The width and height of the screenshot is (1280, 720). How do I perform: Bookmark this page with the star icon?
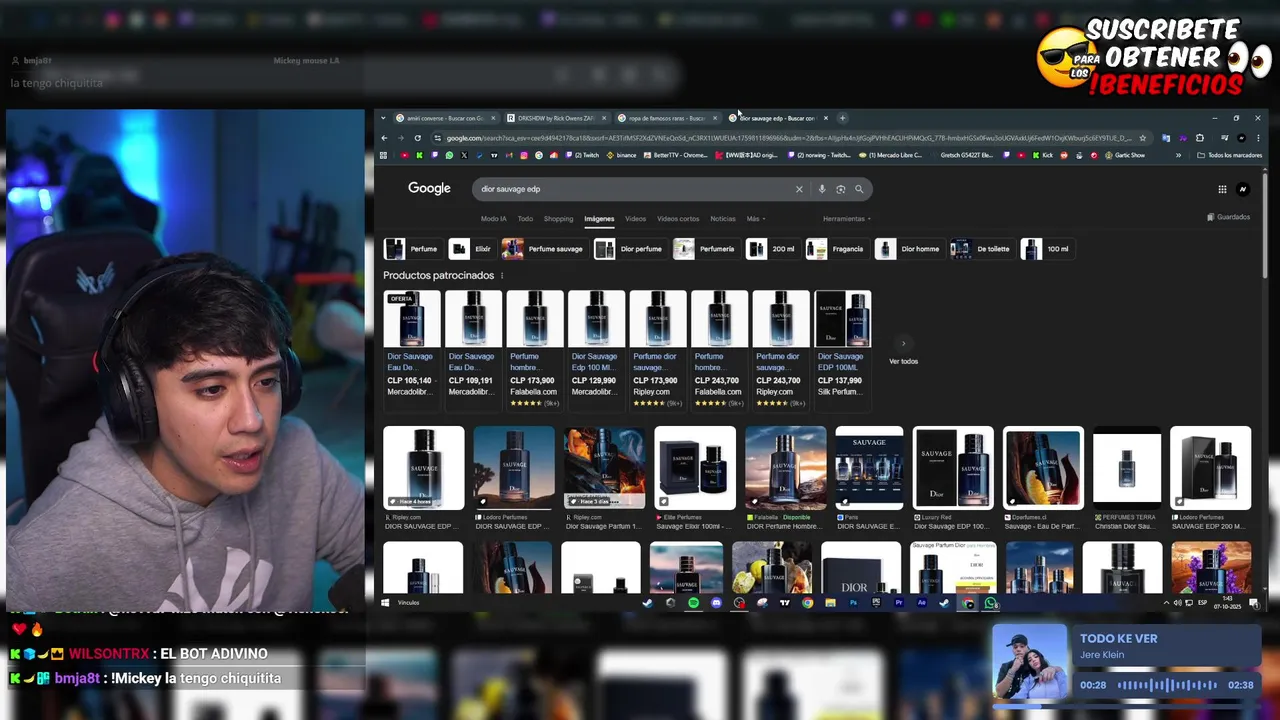tap(1143, 138)
